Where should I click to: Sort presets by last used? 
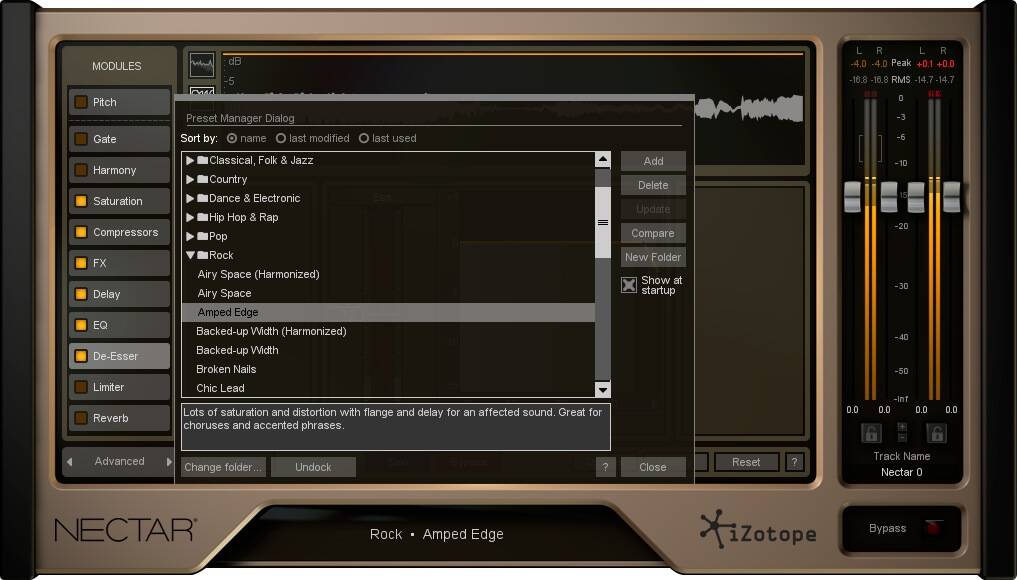364,138
